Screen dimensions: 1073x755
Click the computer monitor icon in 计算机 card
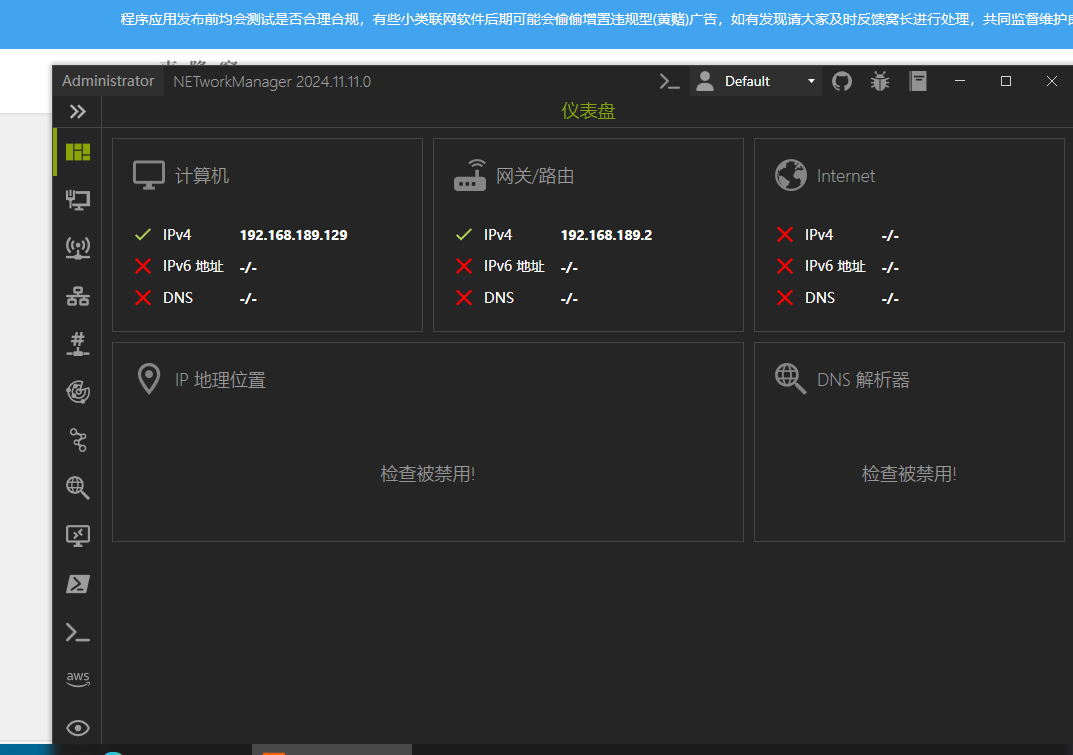pos(148,175)
